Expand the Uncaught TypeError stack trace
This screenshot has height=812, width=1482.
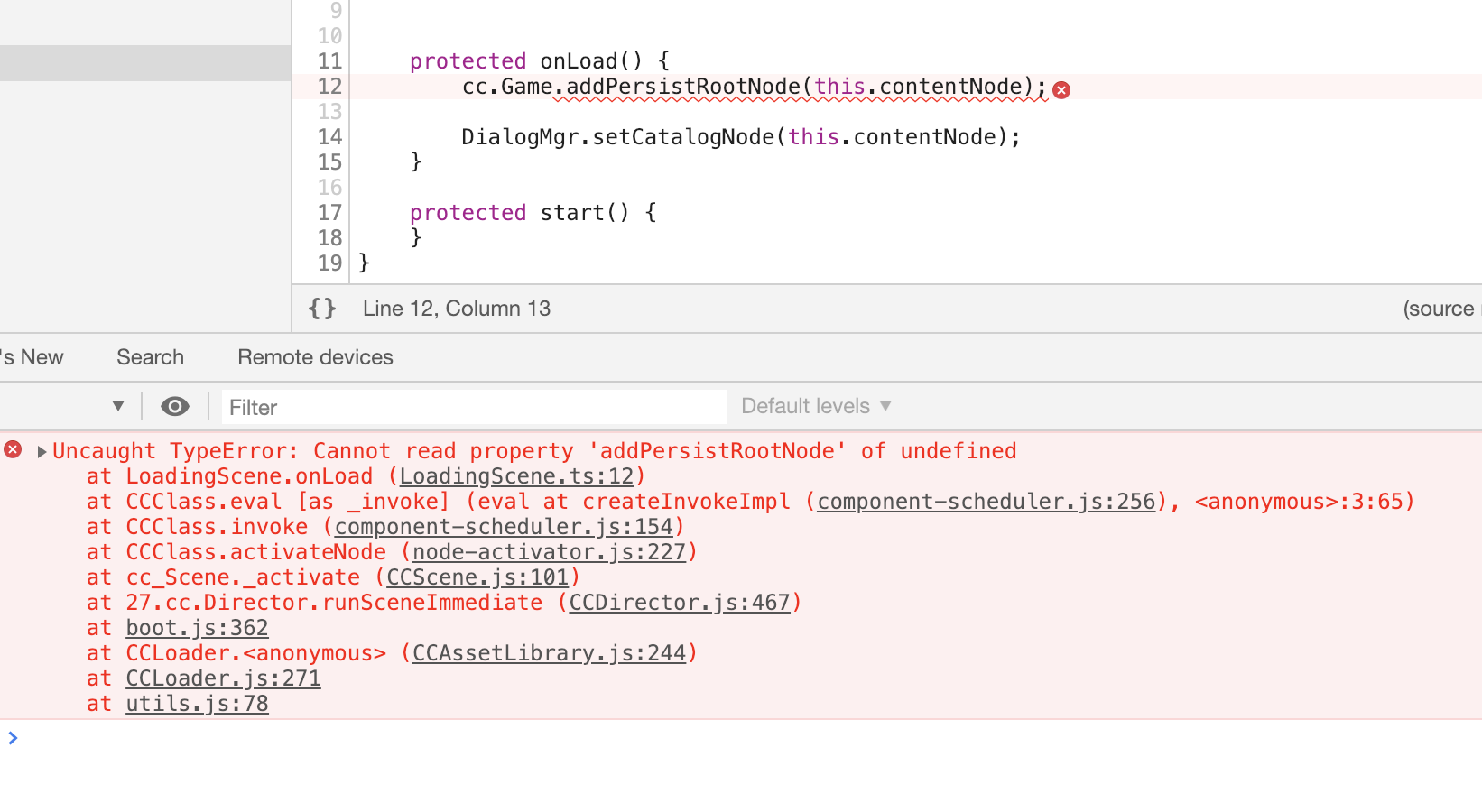(42, 451)
